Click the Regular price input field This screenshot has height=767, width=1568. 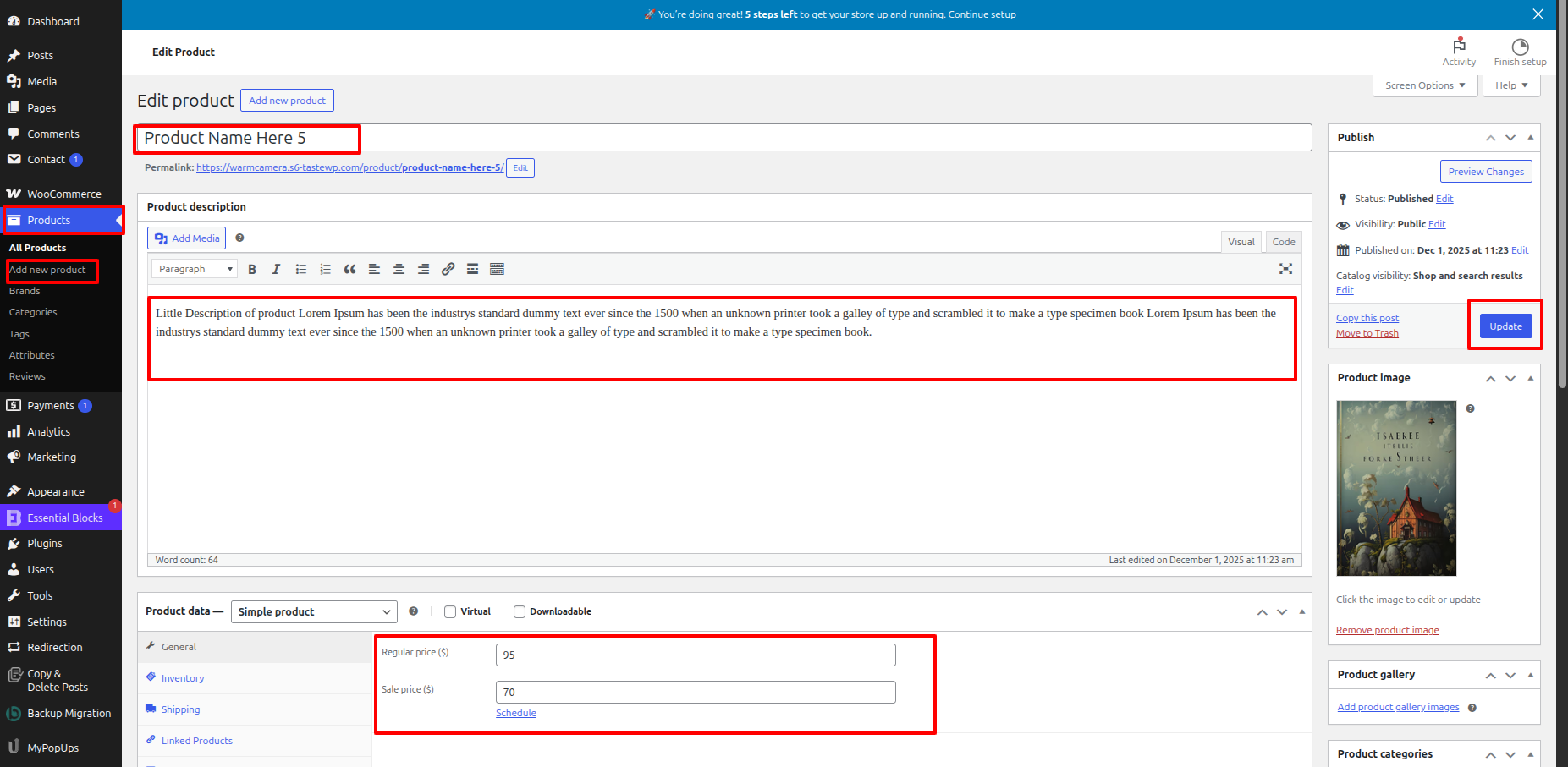click(x=695, y=655)
